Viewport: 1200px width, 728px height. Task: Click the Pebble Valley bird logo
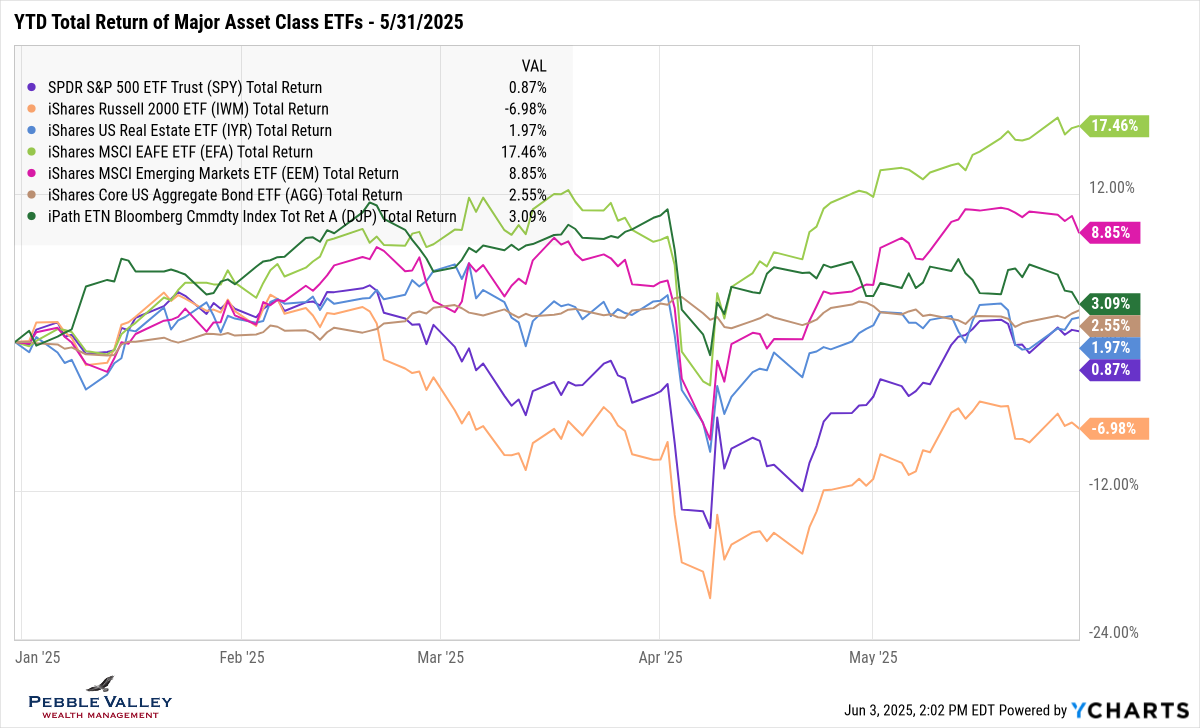pyautogui.click(x=99, y=684)
